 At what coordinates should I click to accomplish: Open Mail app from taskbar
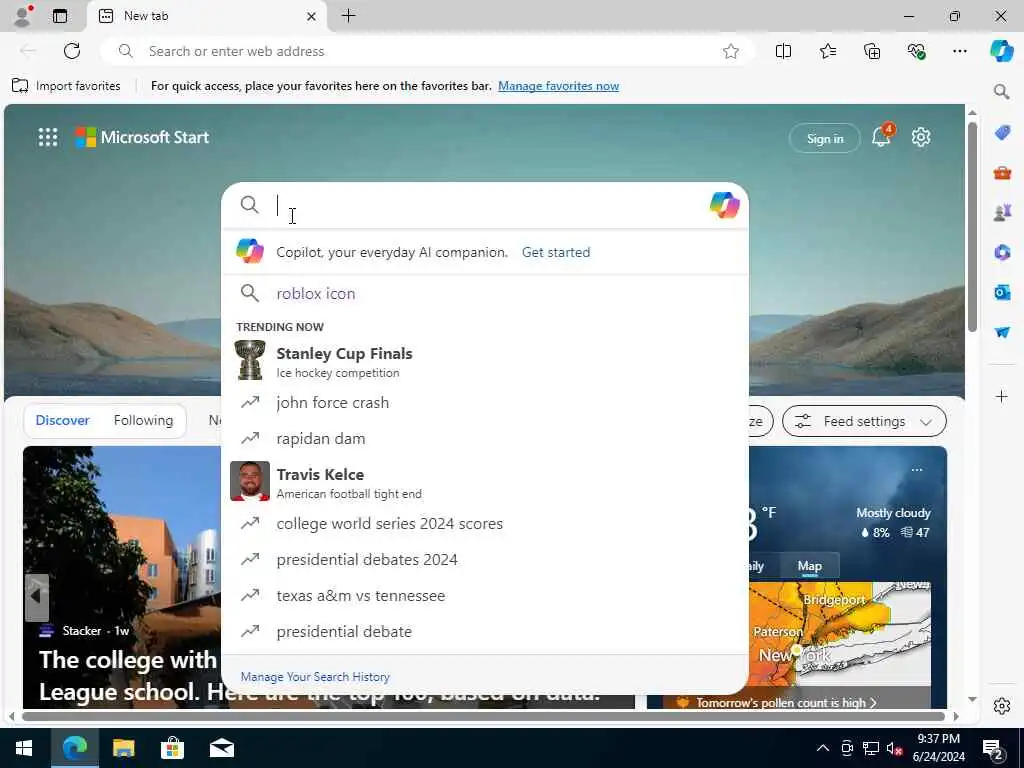pos(221,748)
